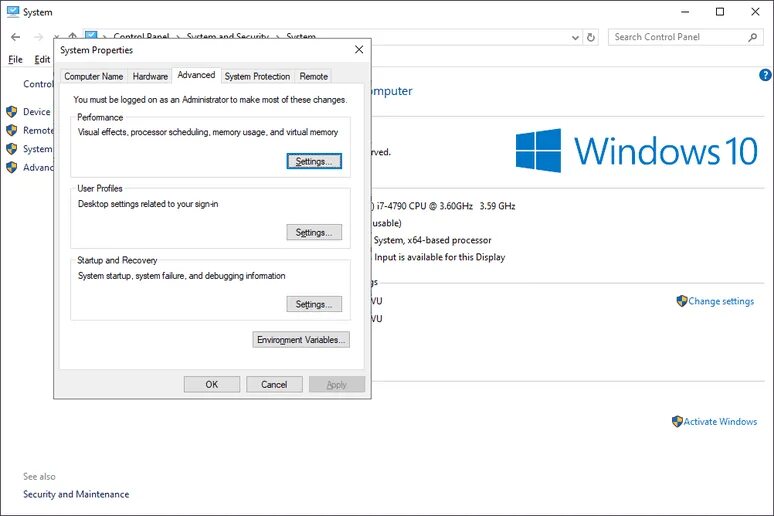Click Change settings link
Image resolution: width=774 pixels, height=516 pixels.
point(721,301)
